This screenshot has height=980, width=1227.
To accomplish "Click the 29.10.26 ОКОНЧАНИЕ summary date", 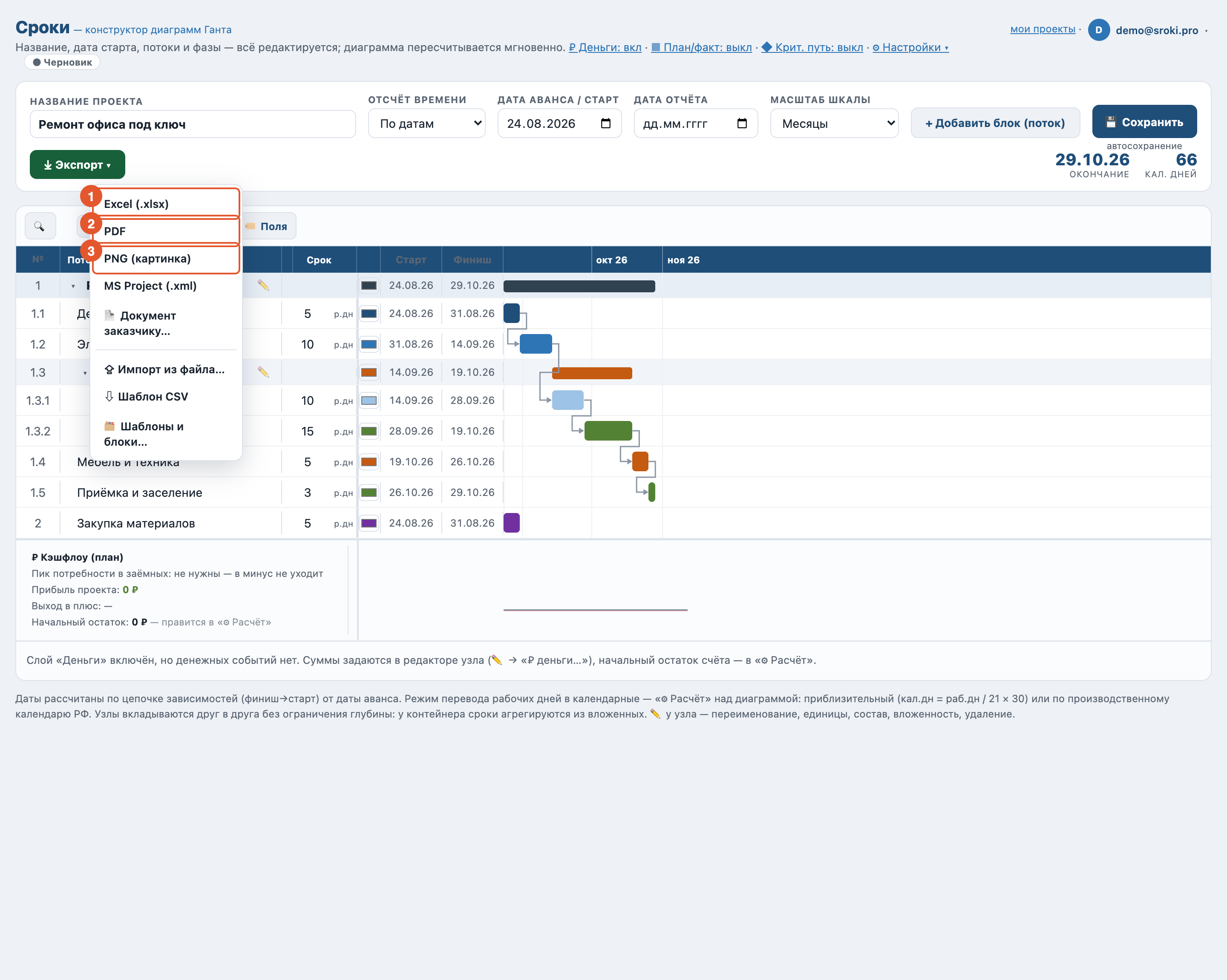I will click(1092, 160).
